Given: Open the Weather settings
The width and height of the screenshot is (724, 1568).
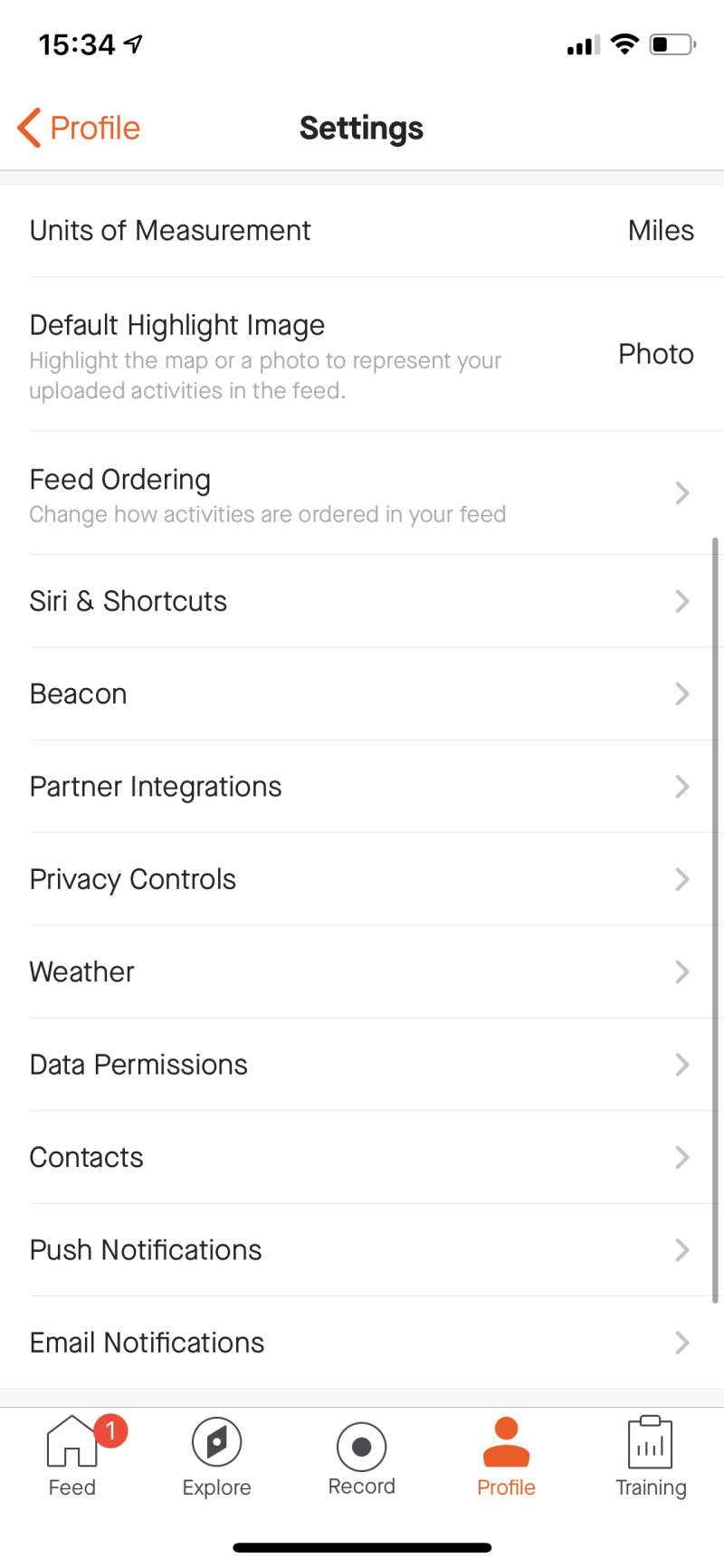Looking at the screenshot, I should 362,972.
